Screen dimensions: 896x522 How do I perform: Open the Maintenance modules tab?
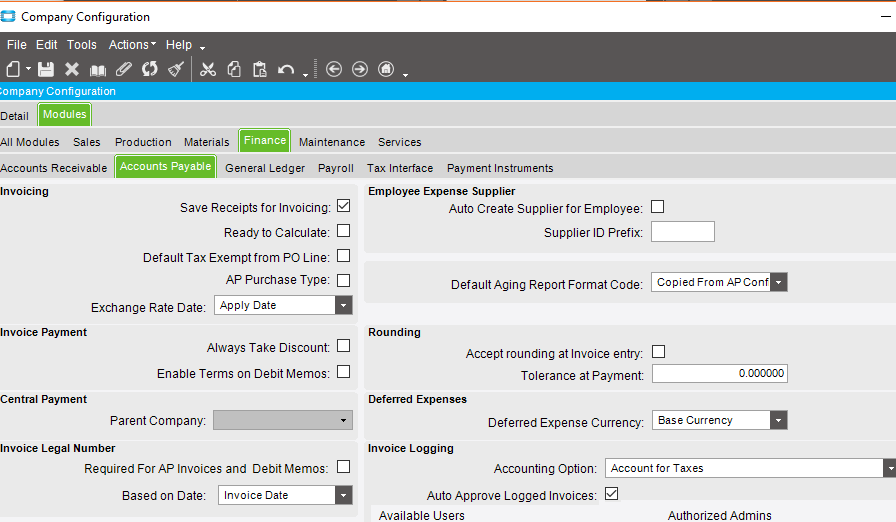click(x=332, y=142)
